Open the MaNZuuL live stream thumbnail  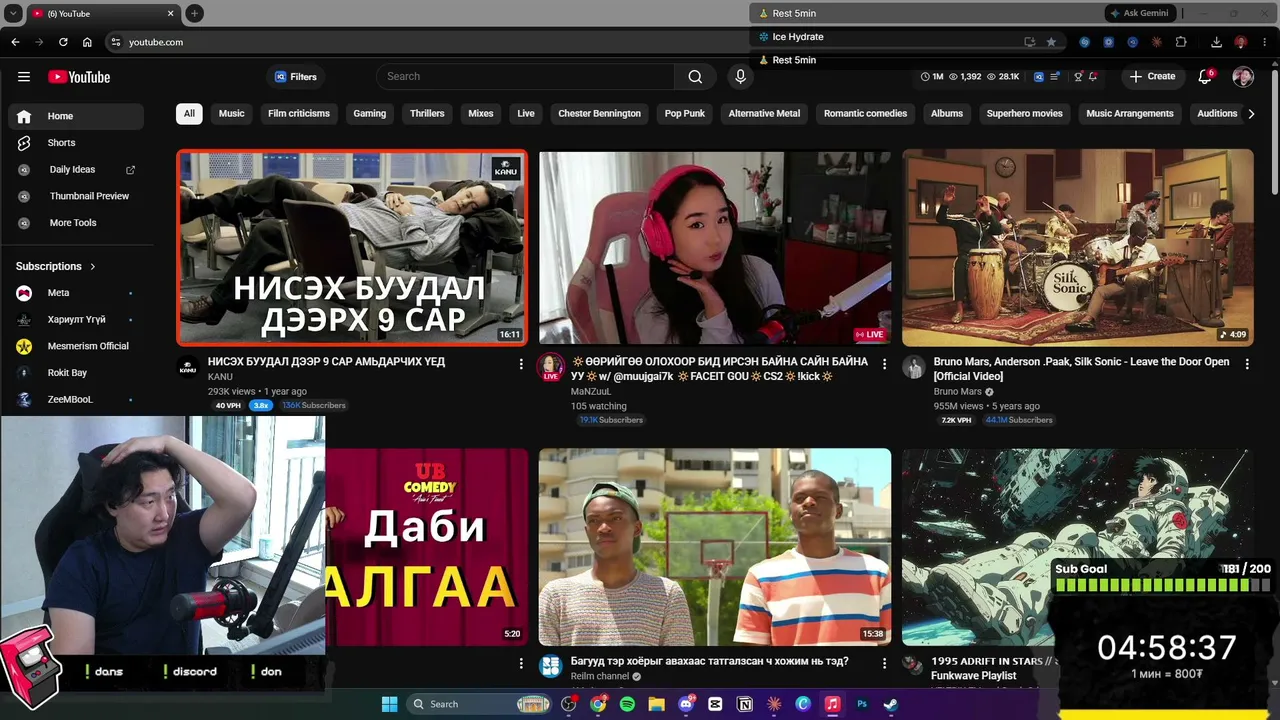click(715, 248)
